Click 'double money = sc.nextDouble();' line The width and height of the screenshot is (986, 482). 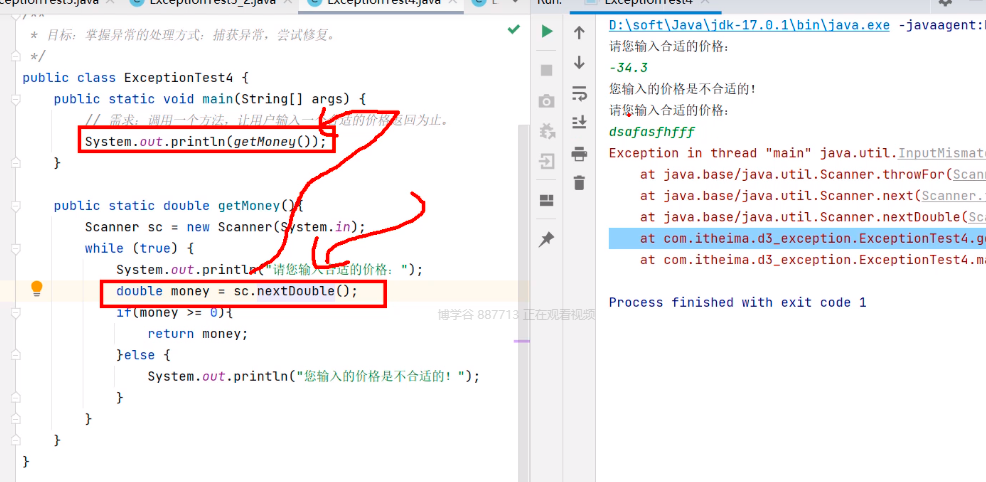[x=237, y=292]
